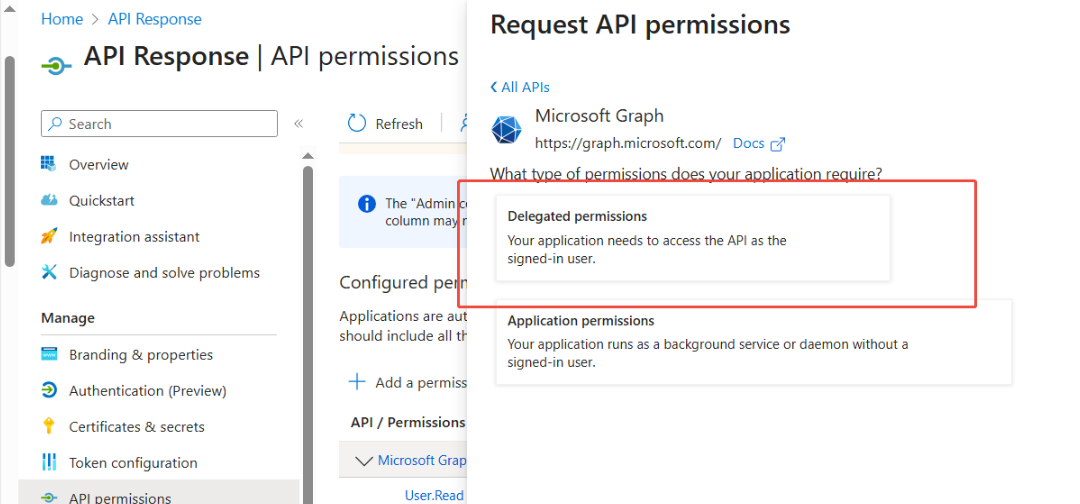
Task: Go back to All APIs
Action: click(x=520, y=87)
